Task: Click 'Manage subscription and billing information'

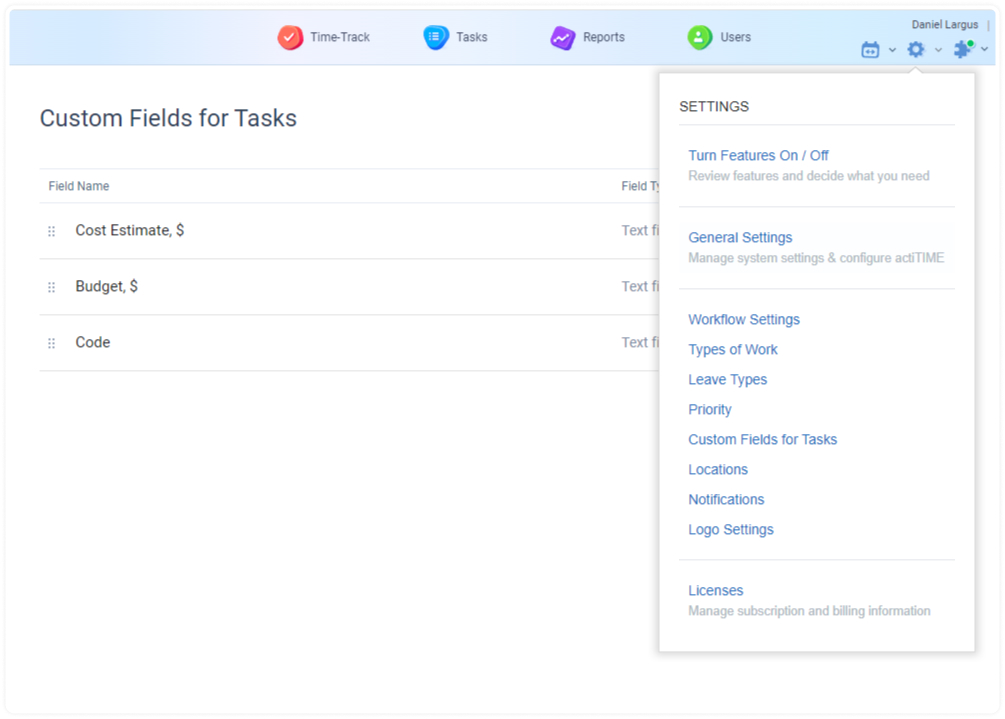Action: click(x=810, y=611)
